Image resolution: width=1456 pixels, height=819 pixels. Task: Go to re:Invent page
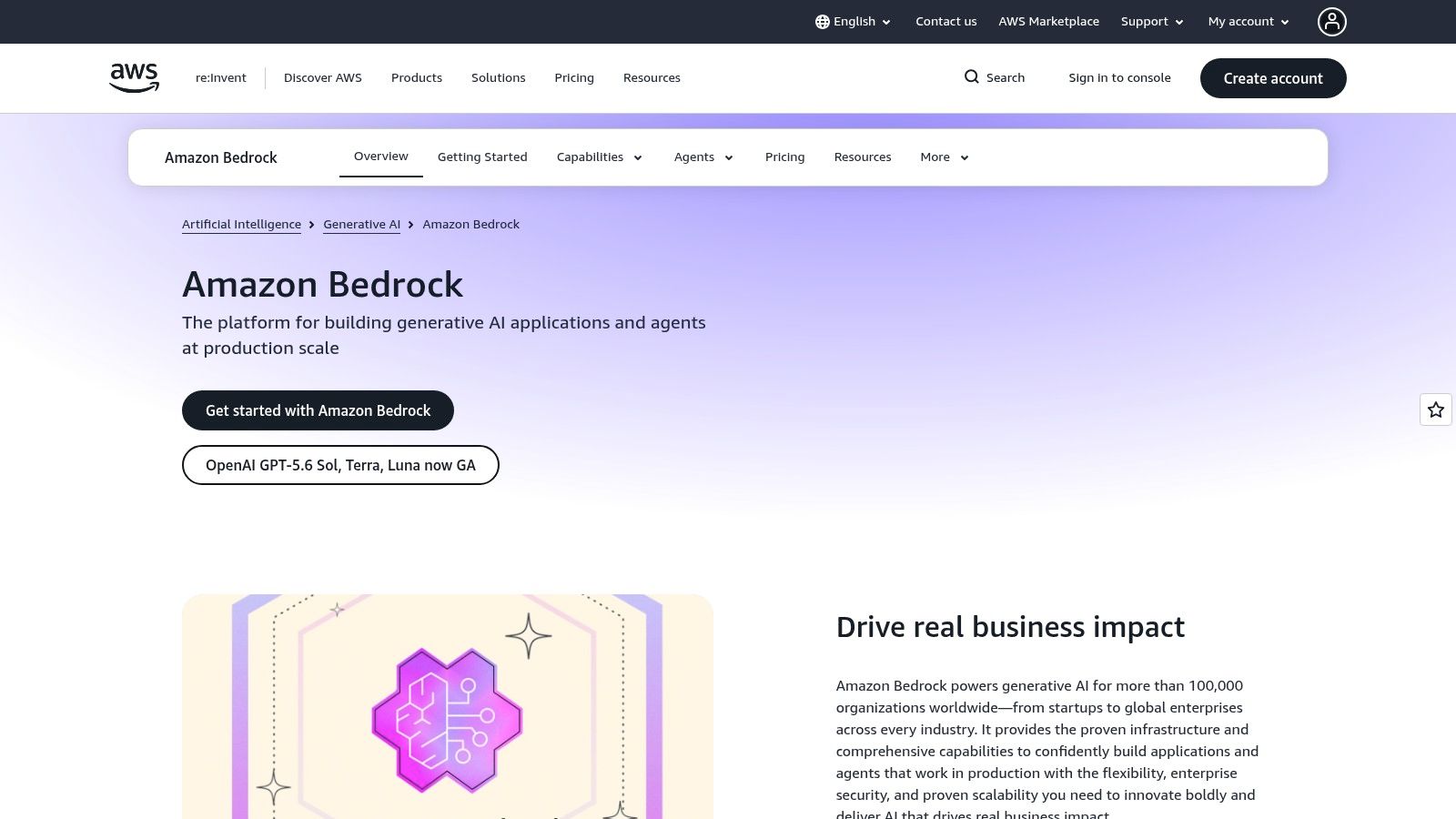[221, 78]
